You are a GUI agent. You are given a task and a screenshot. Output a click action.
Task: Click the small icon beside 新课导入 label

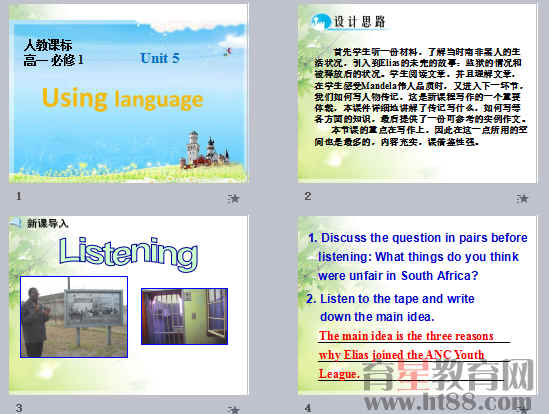[x=16, y=222]
